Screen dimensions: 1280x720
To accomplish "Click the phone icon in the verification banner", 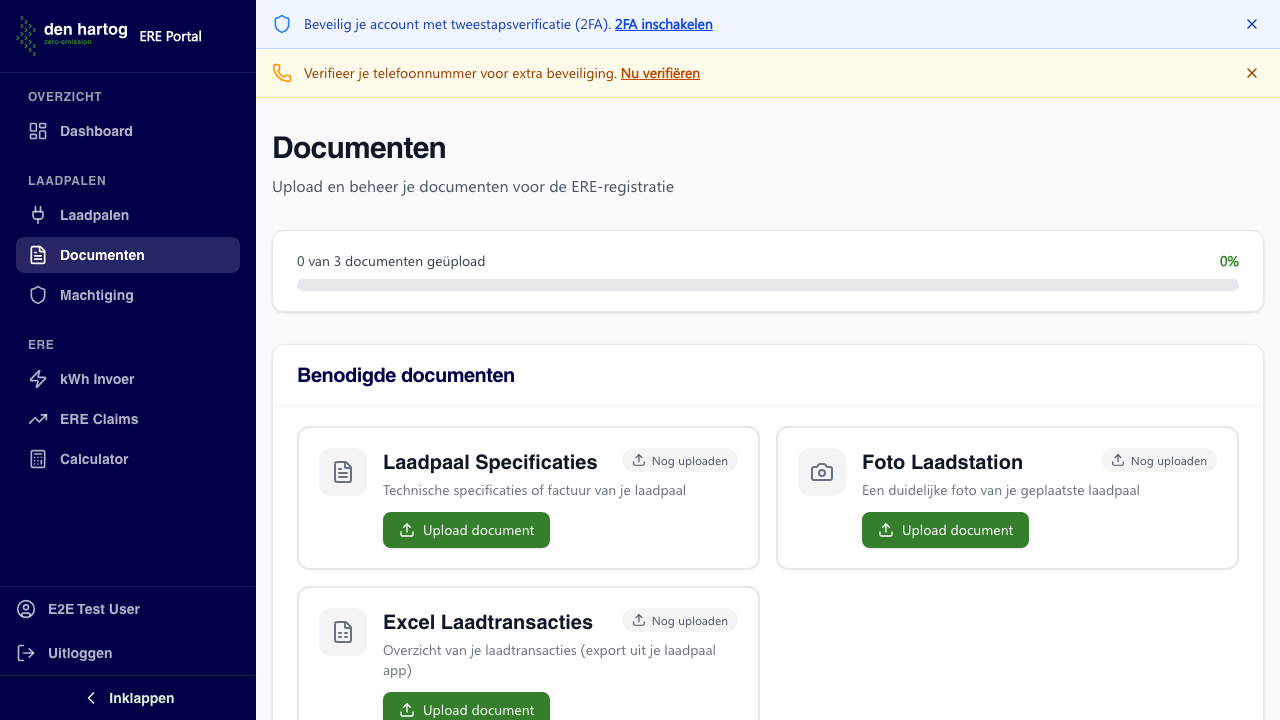I will pyautogui.click(x=282, y=73).
